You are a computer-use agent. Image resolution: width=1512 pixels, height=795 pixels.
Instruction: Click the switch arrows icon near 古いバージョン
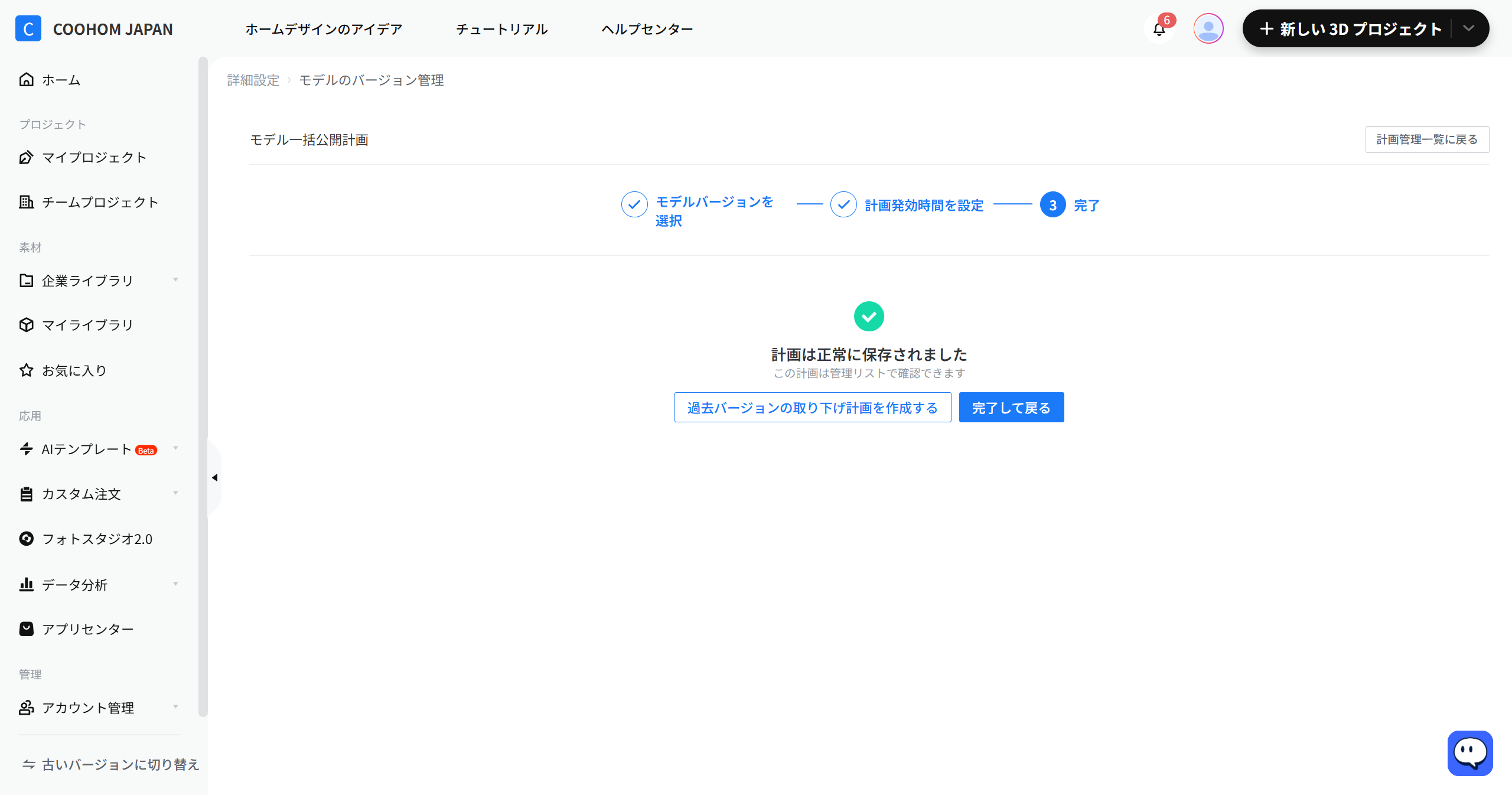point(28,764)
